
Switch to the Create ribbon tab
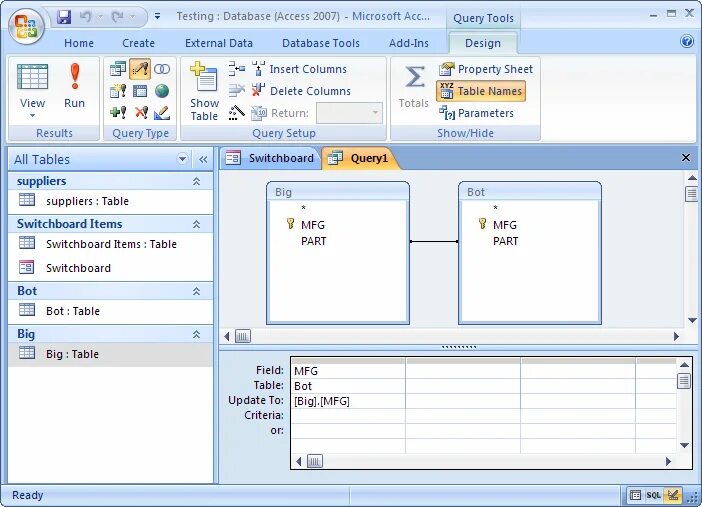[138, 43]
